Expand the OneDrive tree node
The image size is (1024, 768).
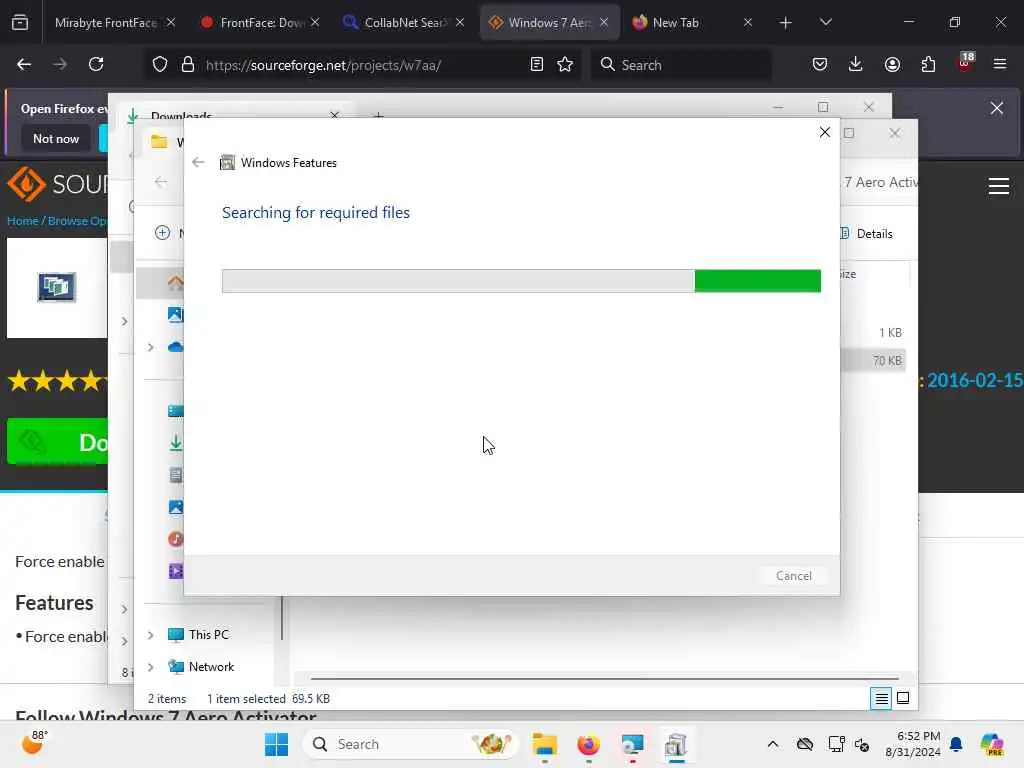click(151, 347)
